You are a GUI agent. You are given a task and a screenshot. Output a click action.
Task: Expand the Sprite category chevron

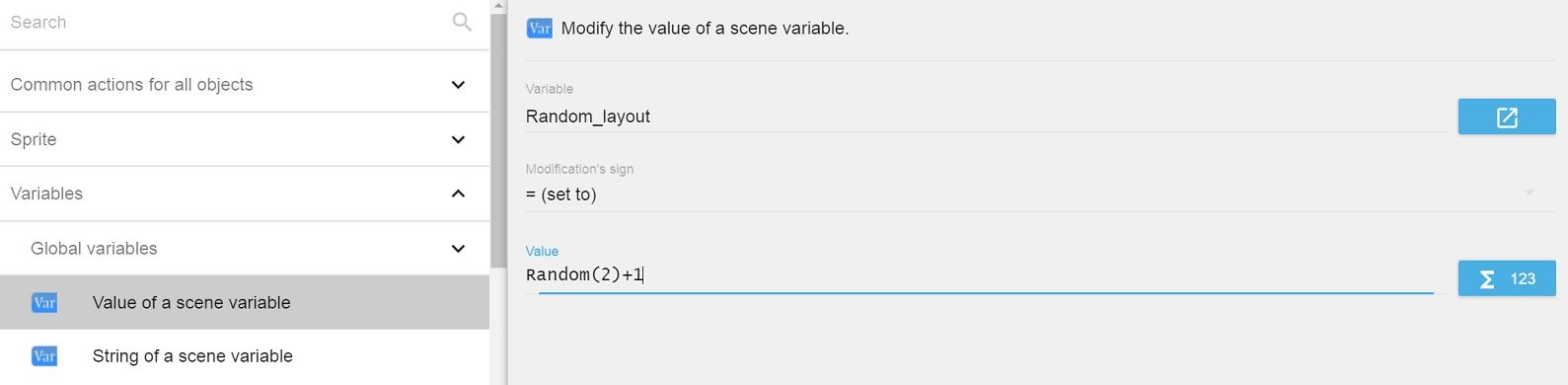pos(458,139)
